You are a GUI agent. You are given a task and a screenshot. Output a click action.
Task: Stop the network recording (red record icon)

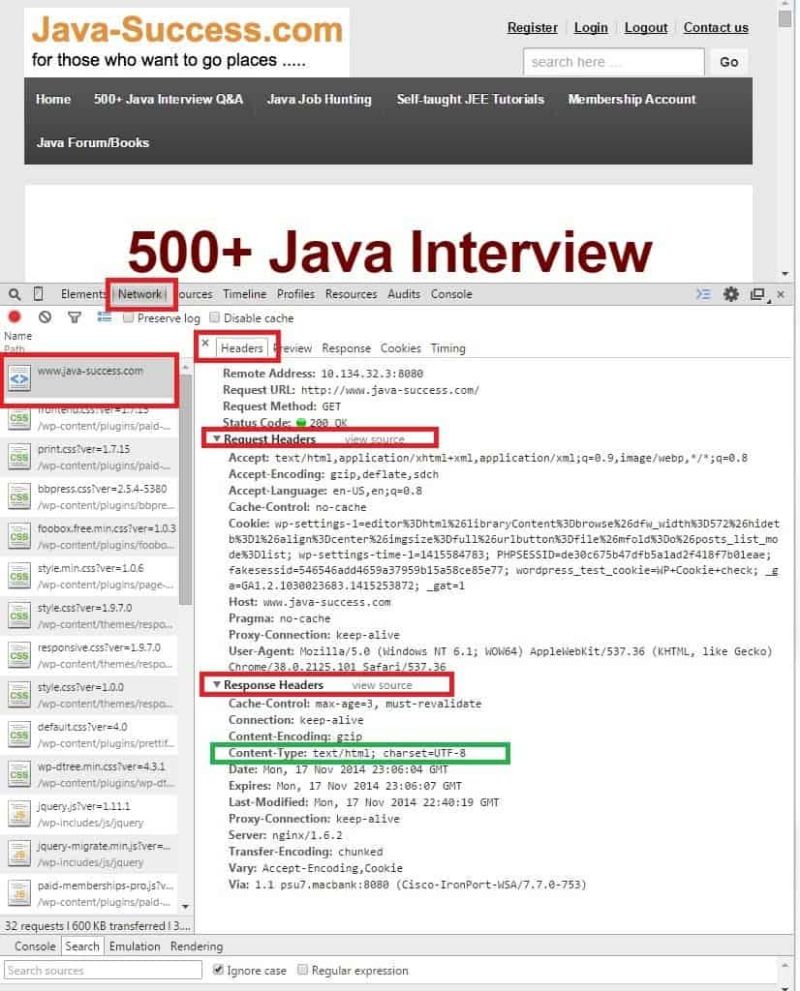coord(12,317)
